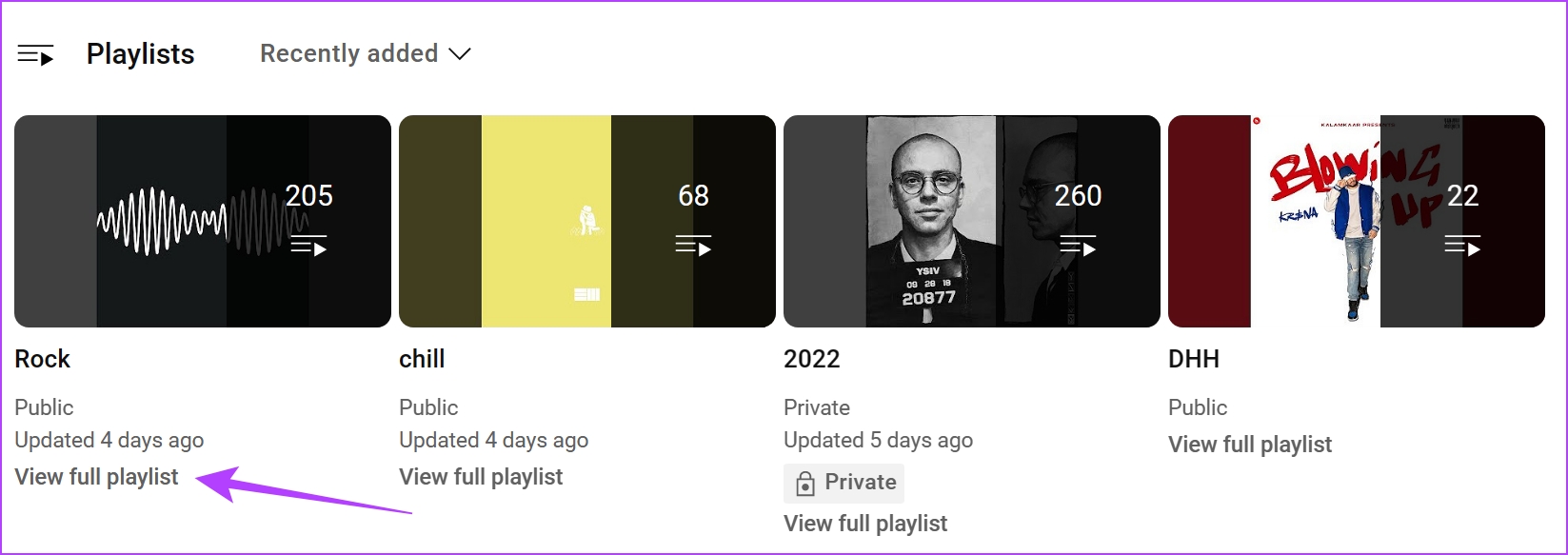Viewport: 1568px width, 555px height.
Task: Click the chill playlist title
Action: click(422, 359)
